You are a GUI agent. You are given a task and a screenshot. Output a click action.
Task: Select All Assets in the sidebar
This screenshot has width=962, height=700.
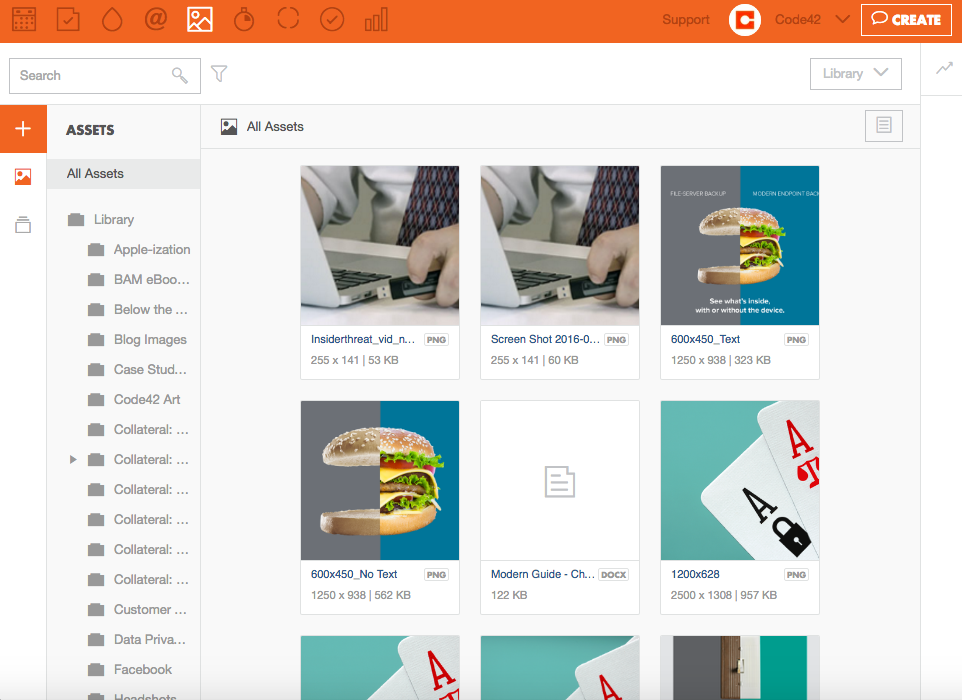[123, 174]
